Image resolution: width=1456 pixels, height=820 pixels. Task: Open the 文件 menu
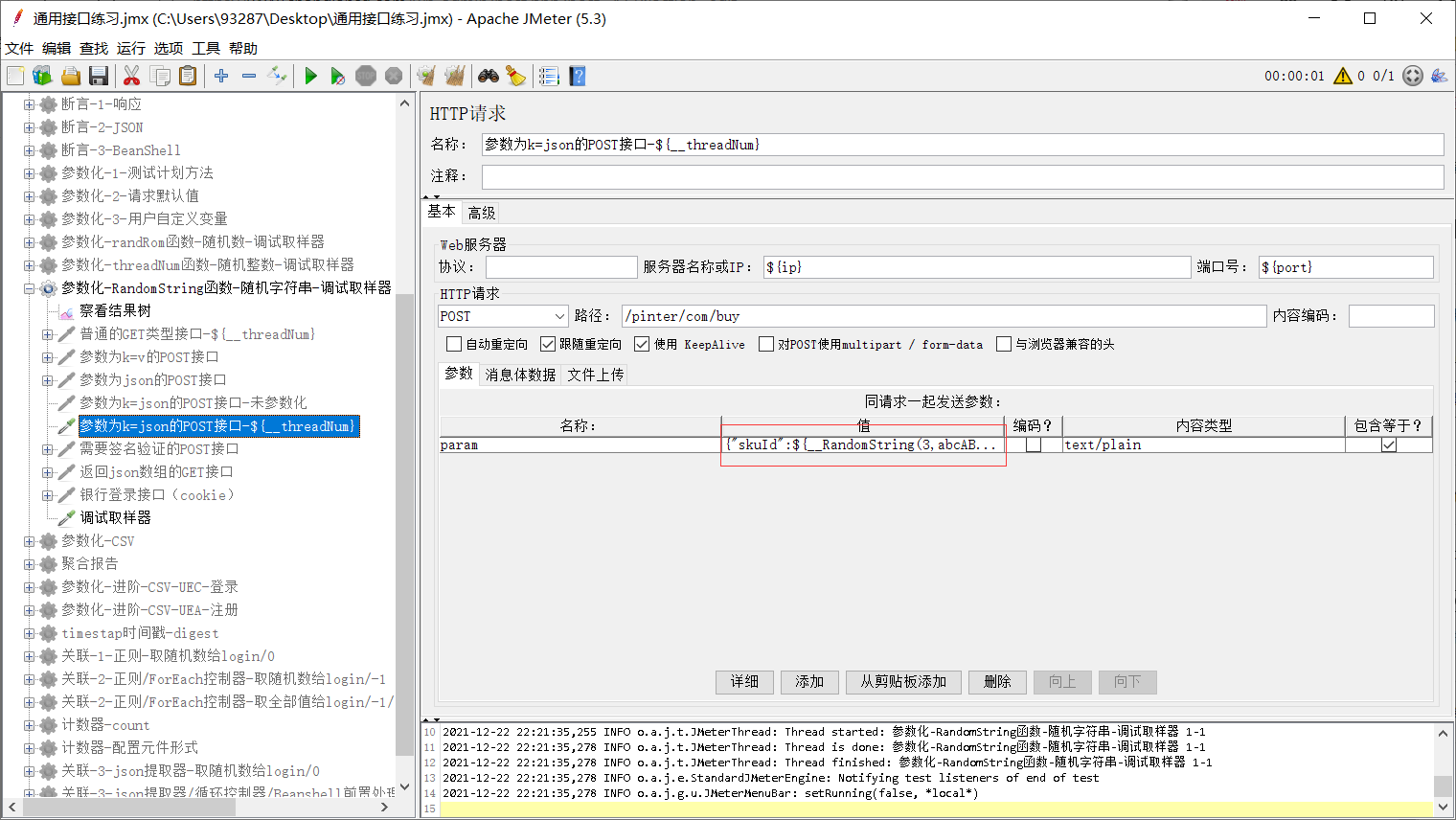tap(19, 48)
